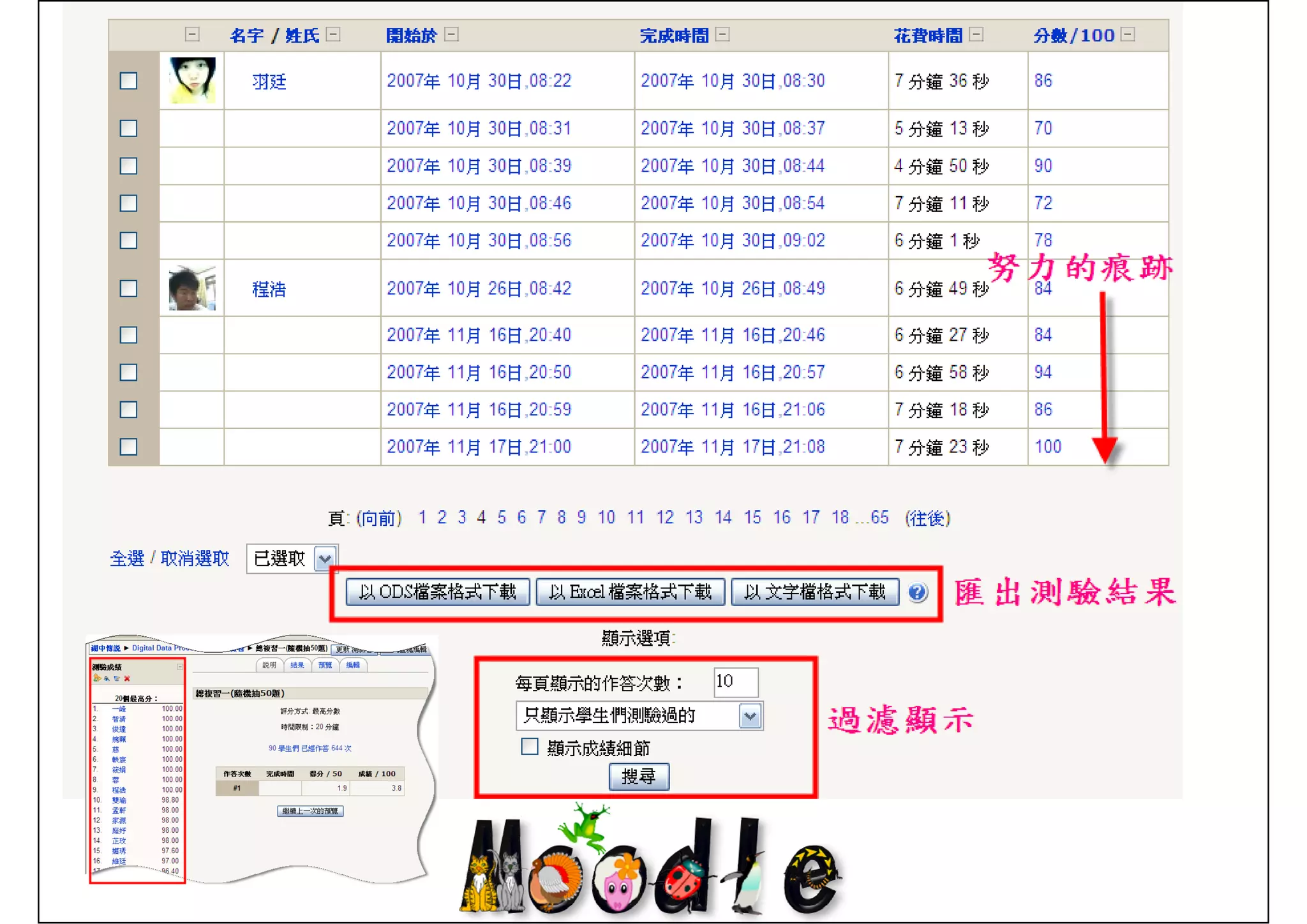1307x924 pixels.
Task: Click 羽廷's user profile picture
Action: coord(192,80)
